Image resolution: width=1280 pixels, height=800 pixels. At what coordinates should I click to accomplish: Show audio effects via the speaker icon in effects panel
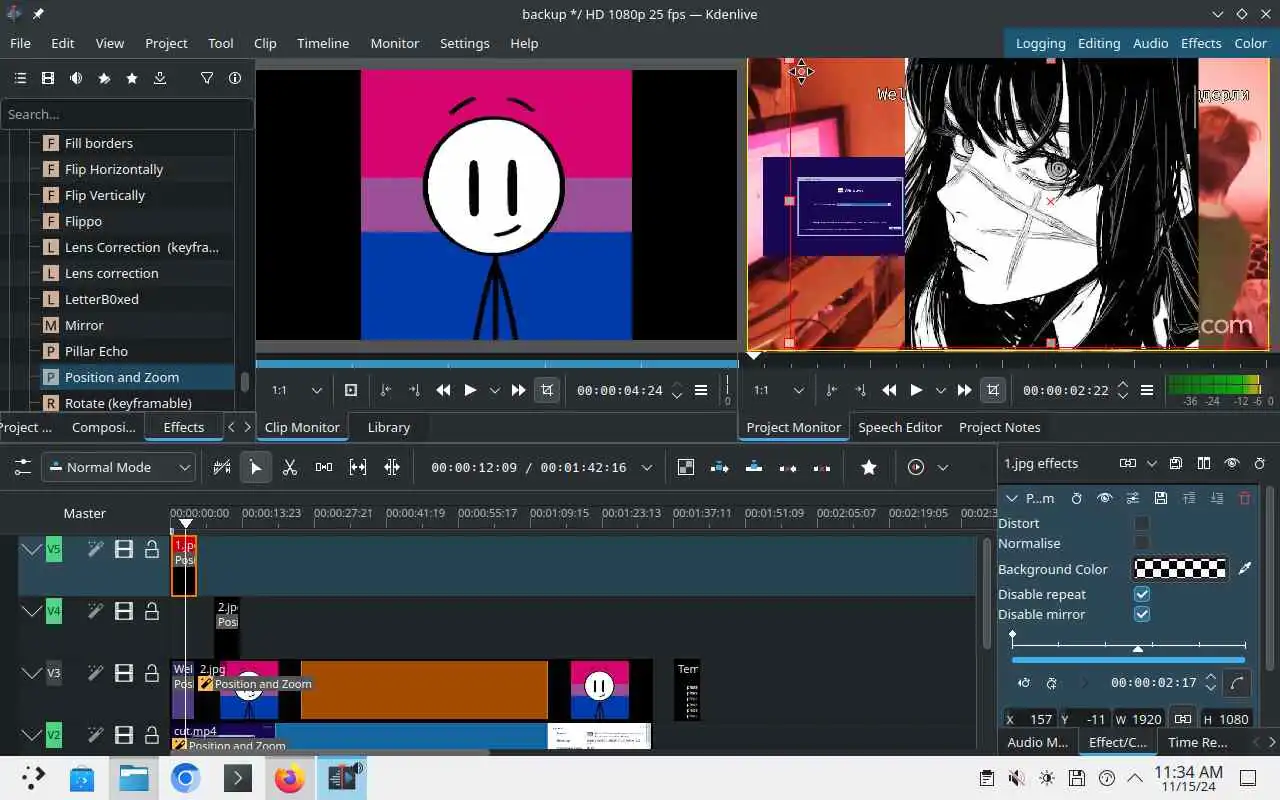(76, 78)
